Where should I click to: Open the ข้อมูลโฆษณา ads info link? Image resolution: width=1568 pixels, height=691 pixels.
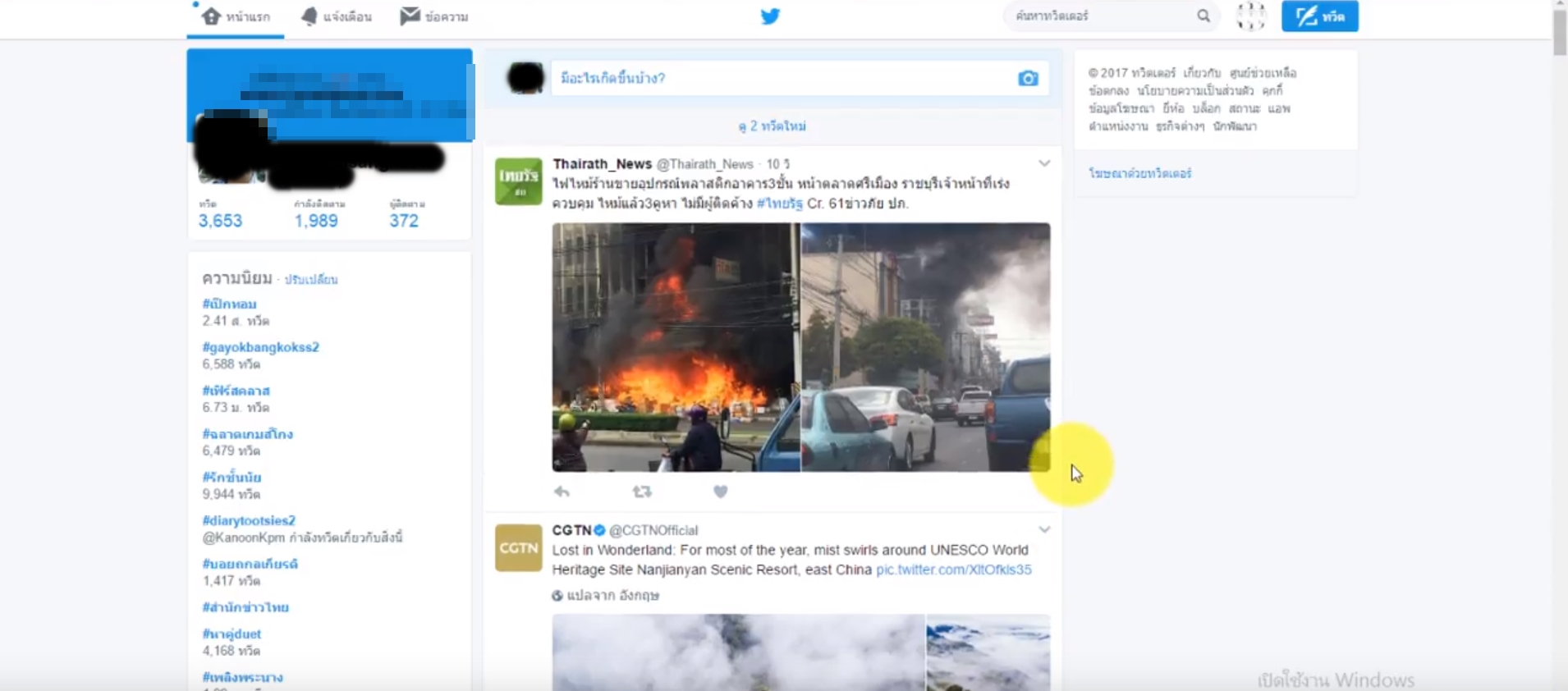[x=1121, y=108]
